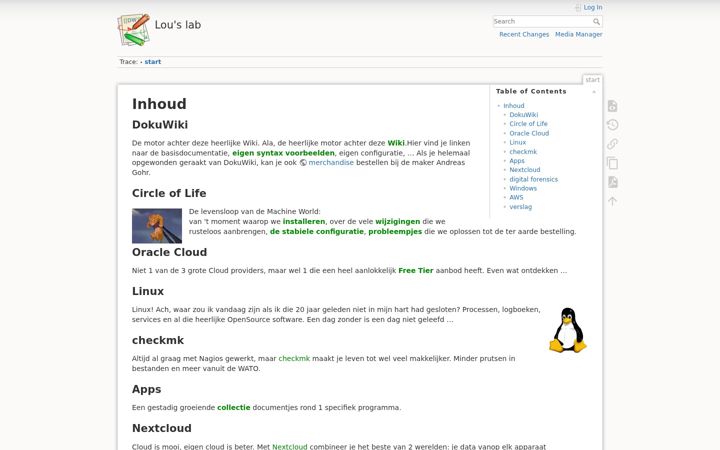
Task: Open the collectie link under Apps
Action: pyautogui.click(x=234, y=407)
